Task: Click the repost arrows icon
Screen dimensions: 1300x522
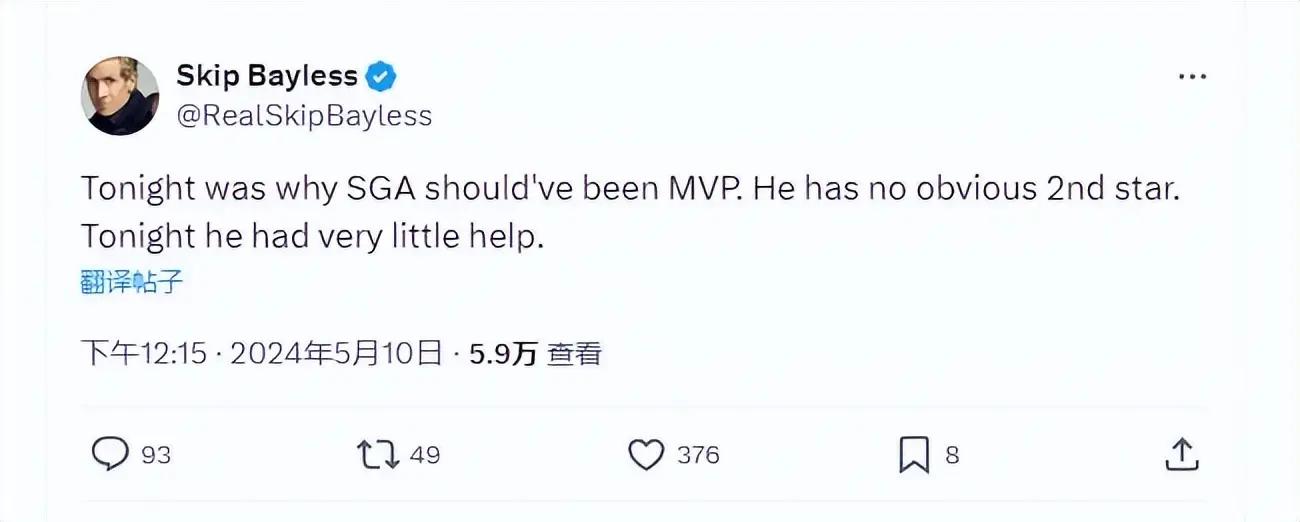Action: tap(377, 455)
